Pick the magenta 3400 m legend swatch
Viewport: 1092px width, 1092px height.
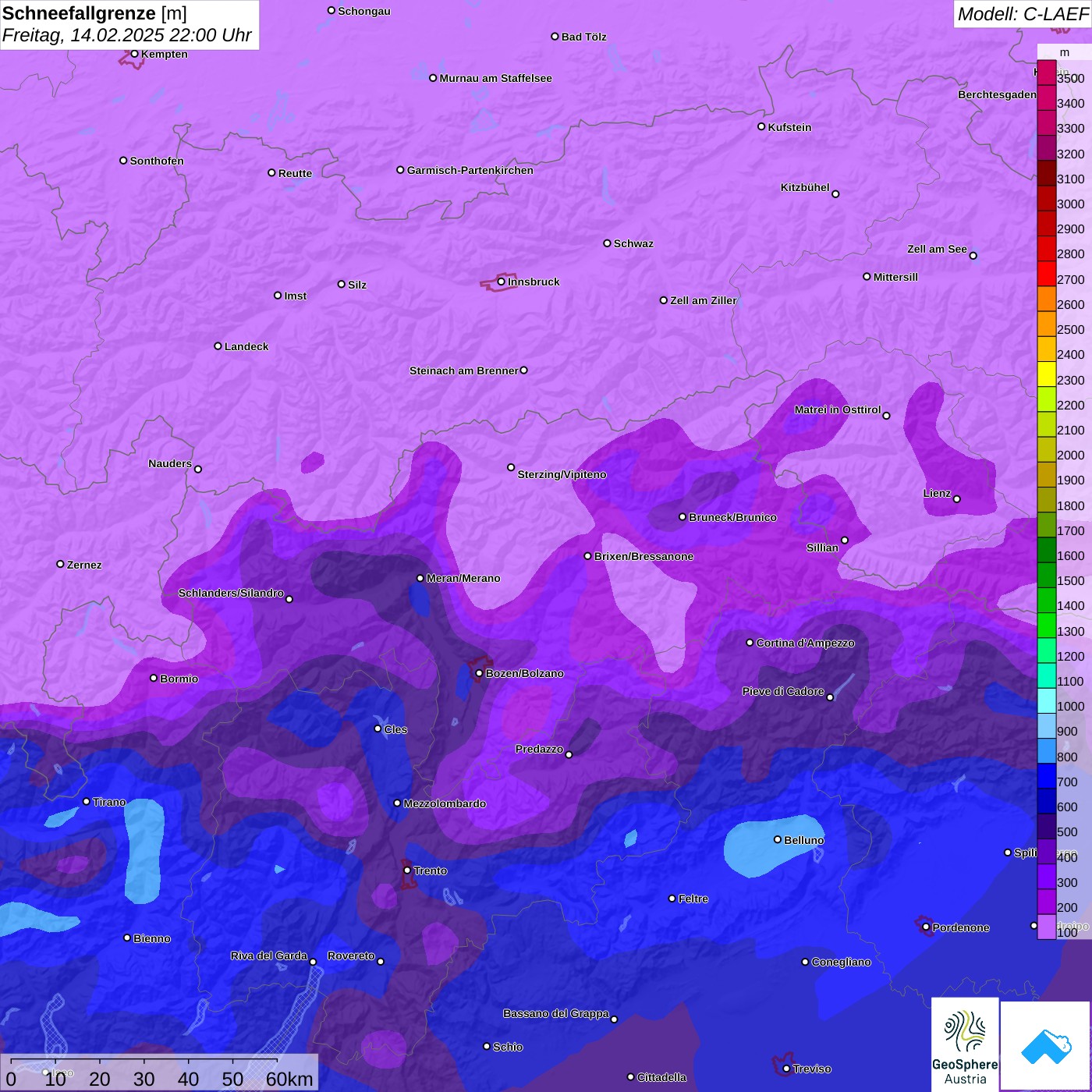1047,97
